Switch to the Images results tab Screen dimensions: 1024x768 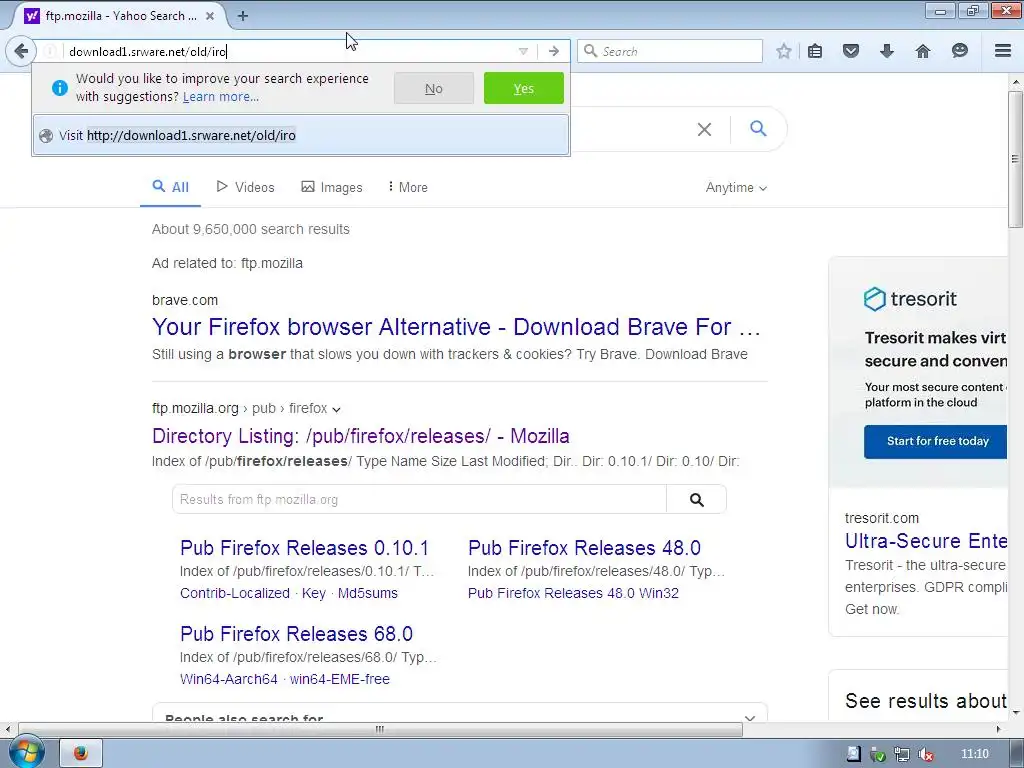point(332,187)
